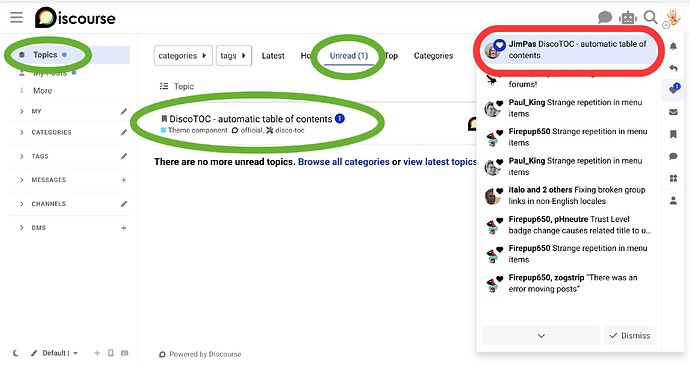The image size is (690, 365).
Task: Open the tags filter dropdown
Action: [234, 56]
